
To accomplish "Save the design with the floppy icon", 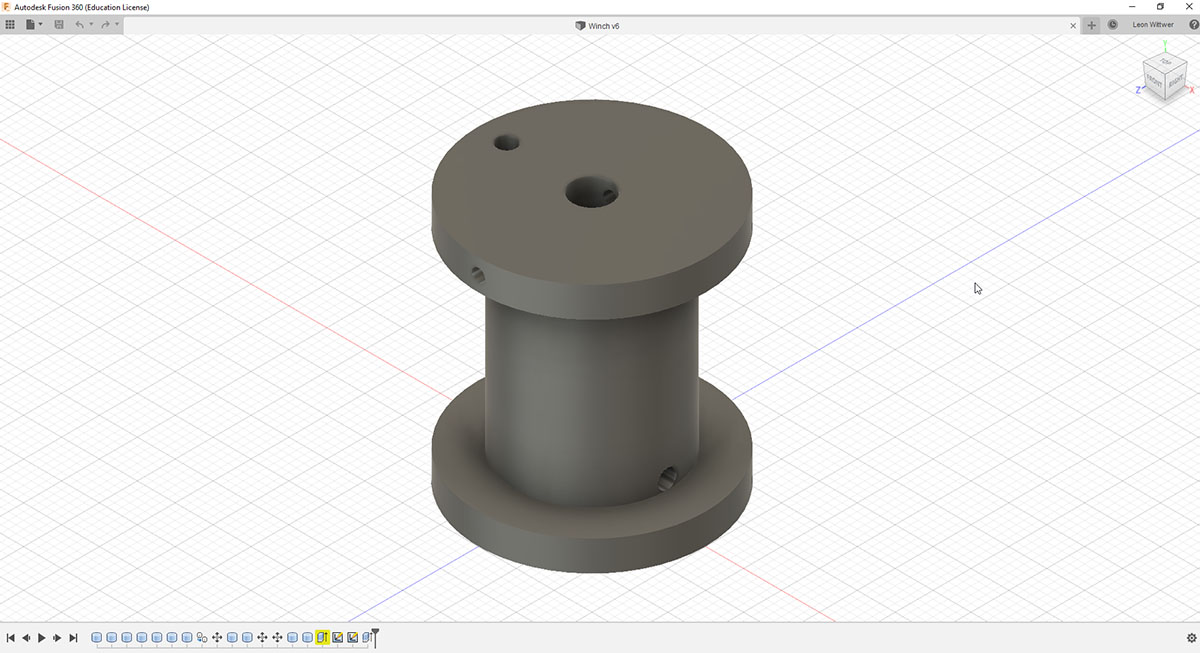I will pos(59,24).
